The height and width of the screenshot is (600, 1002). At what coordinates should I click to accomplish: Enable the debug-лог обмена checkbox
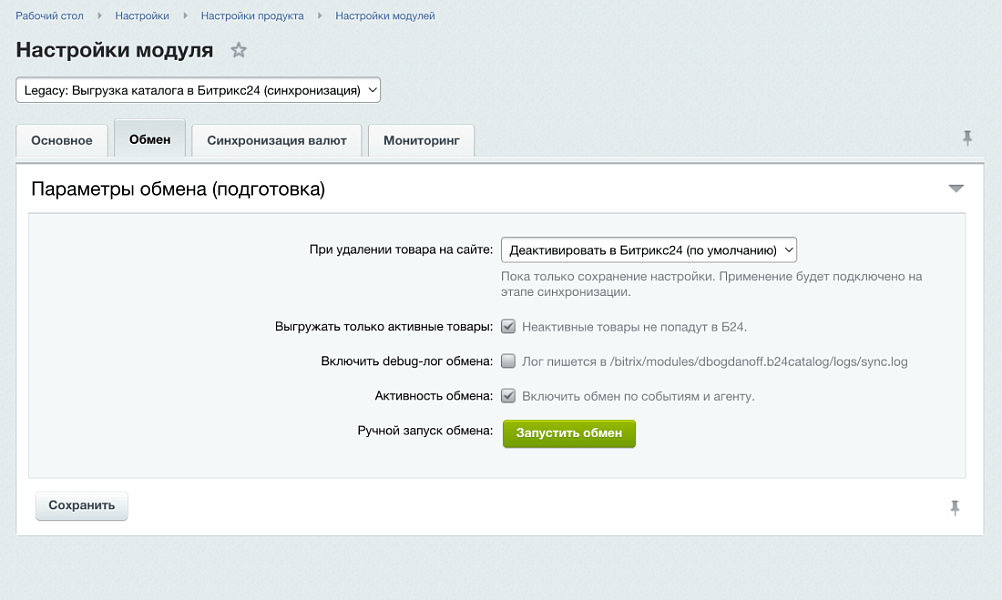click(x=508, y=361)
